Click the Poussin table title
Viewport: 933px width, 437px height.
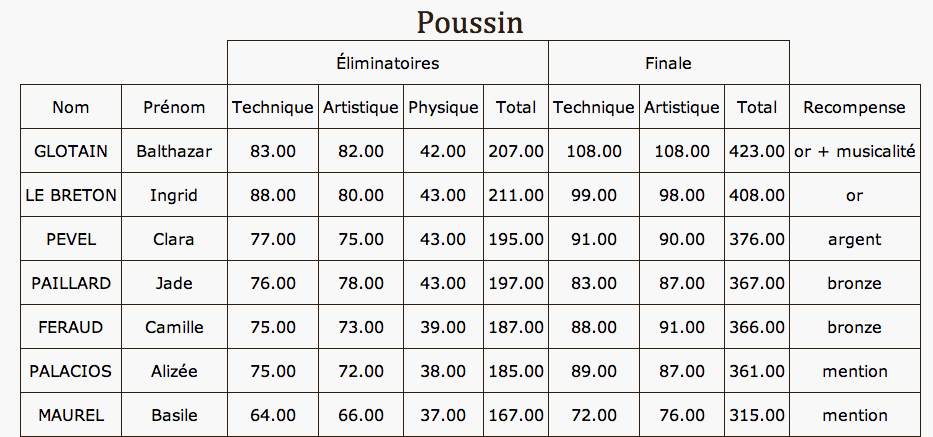pos(469,23)
